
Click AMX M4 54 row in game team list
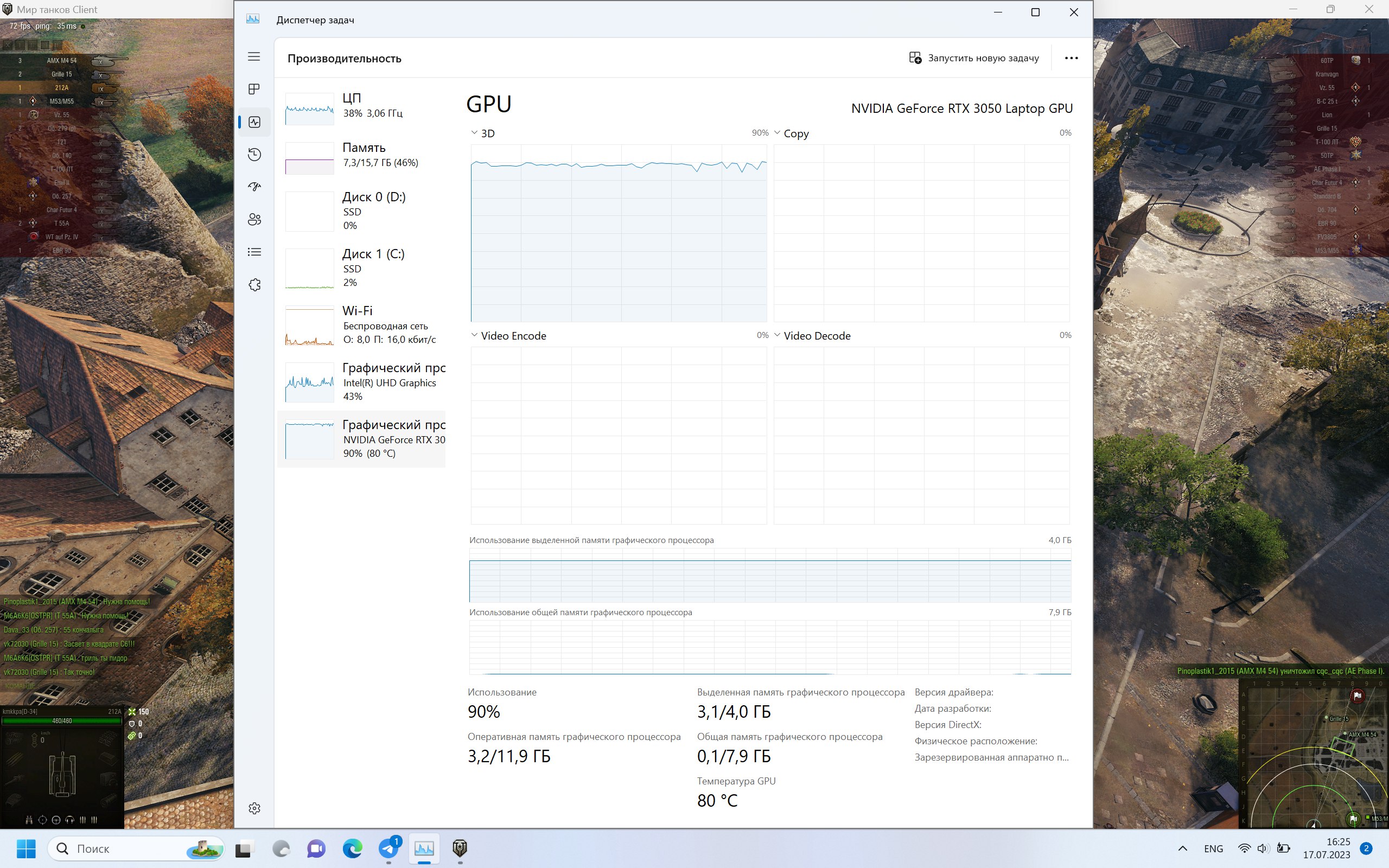(63, 60)
